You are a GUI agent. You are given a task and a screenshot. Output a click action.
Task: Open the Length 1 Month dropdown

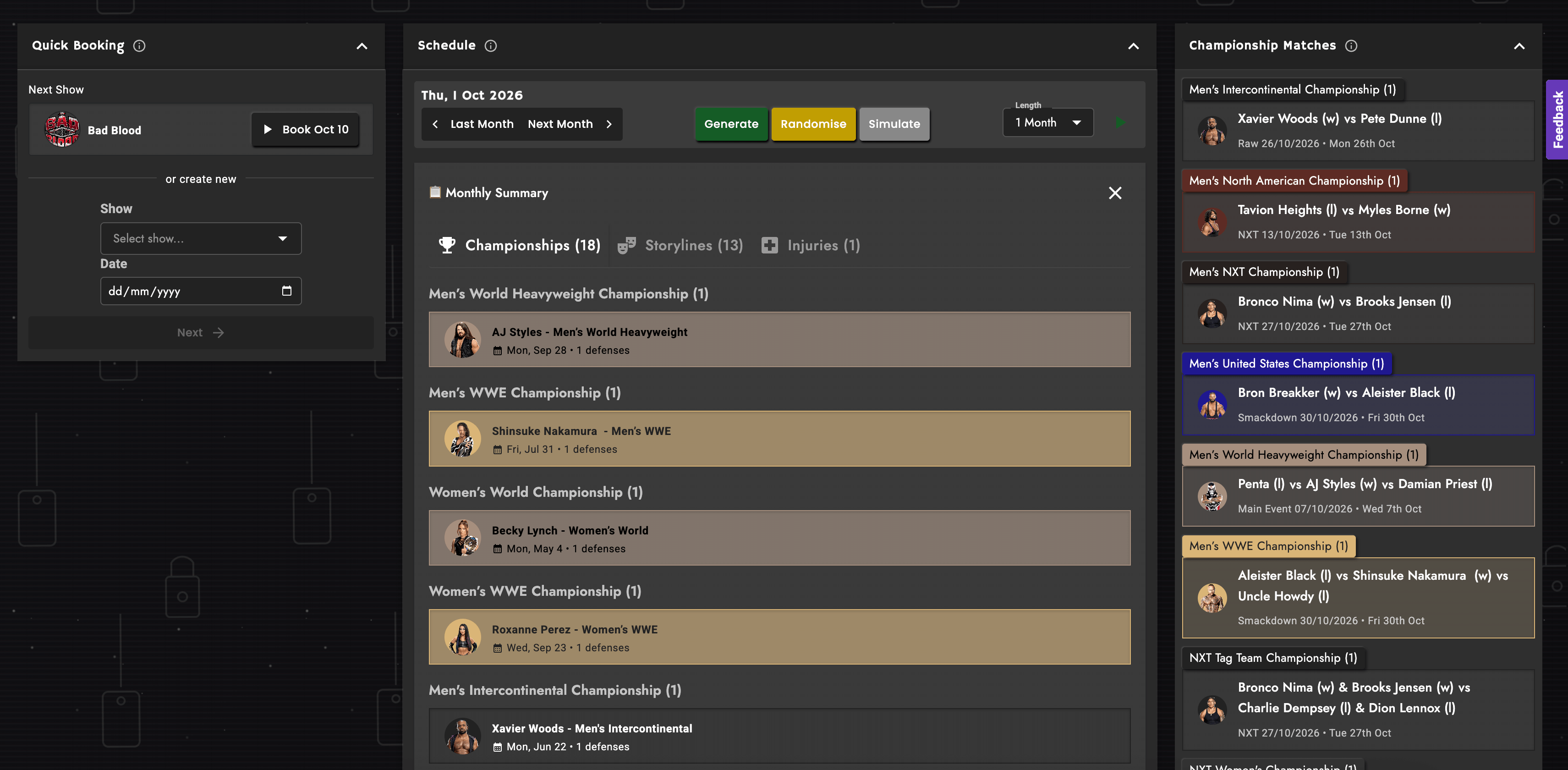tap(1047, 123)
